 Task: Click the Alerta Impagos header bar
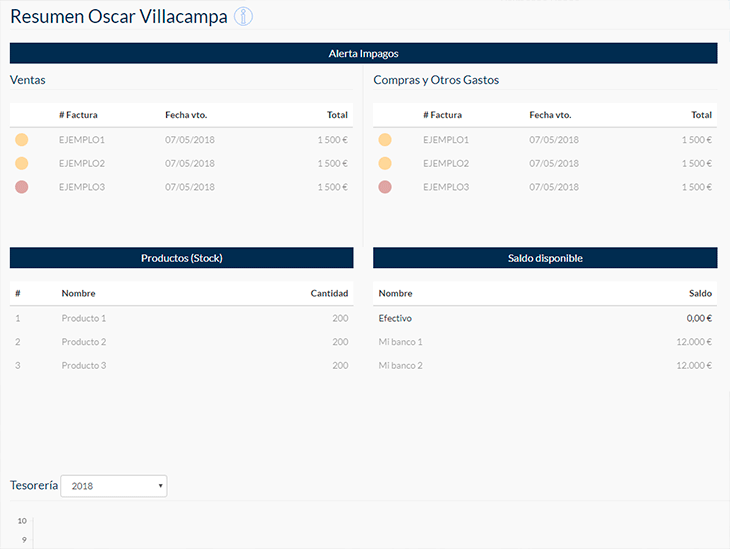click(x=363, y=54)
